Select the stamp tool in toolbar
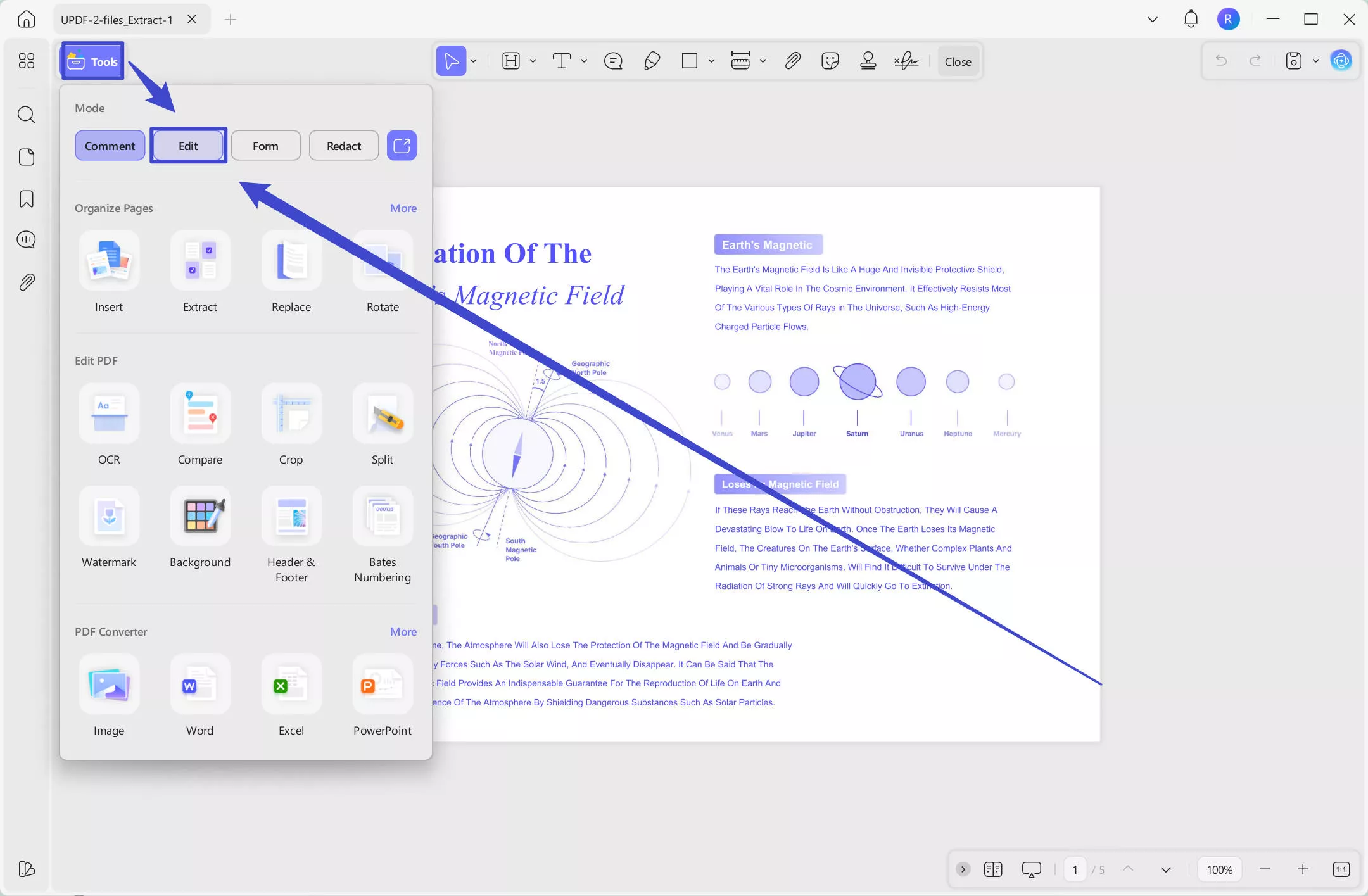Image resolution: width=1368 pixels, height=896 pixels. tap(868, 61)
